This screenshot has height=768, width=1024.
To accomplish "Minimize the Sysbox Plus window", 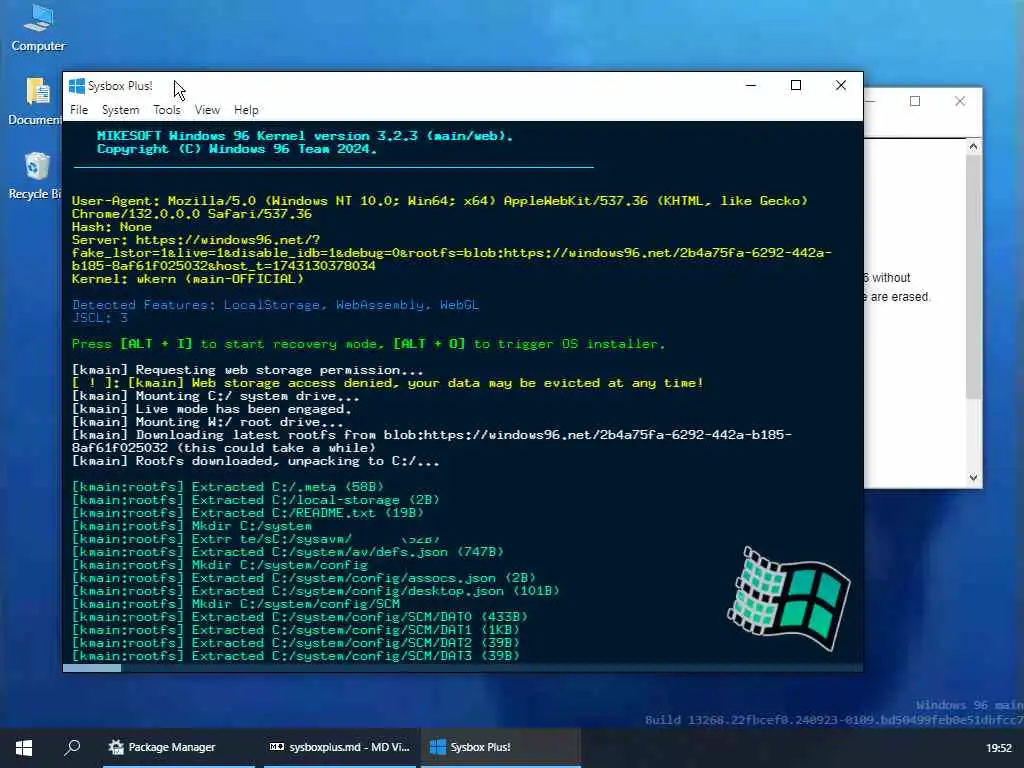I will pos(751,86).
